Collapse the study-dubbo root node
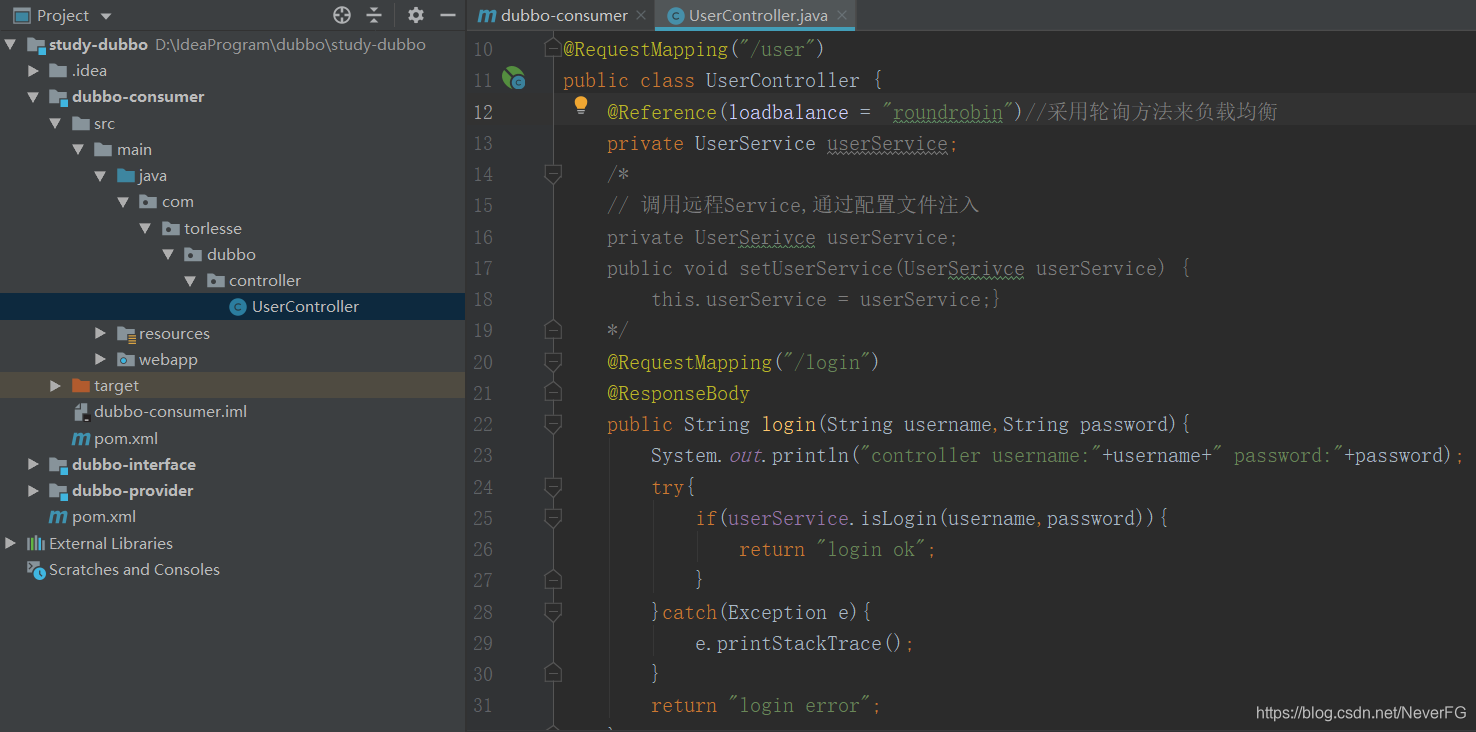 [10, 44]
